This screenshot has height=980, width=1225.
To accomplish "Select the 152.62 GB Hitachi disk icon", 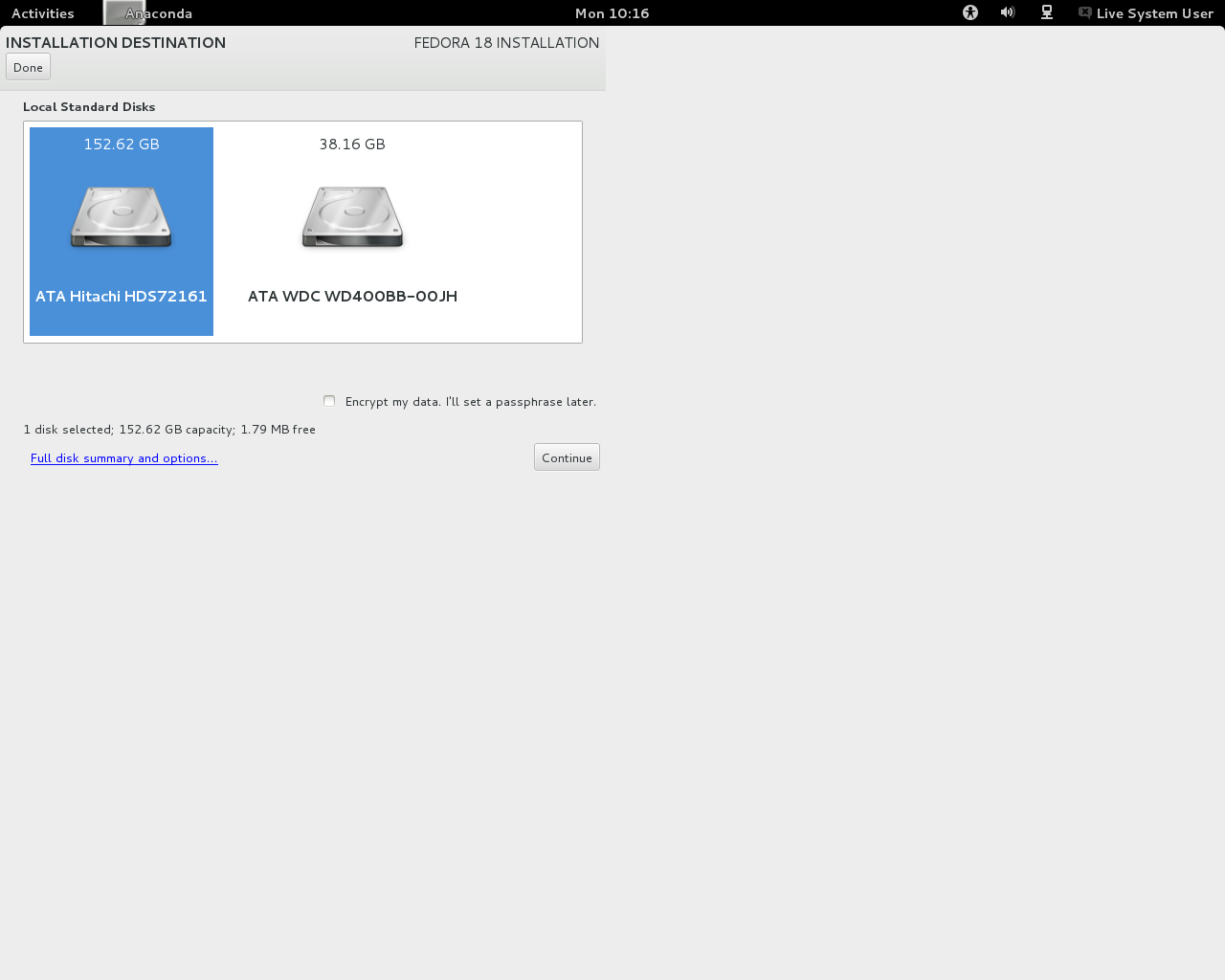I will click(122, 218).
